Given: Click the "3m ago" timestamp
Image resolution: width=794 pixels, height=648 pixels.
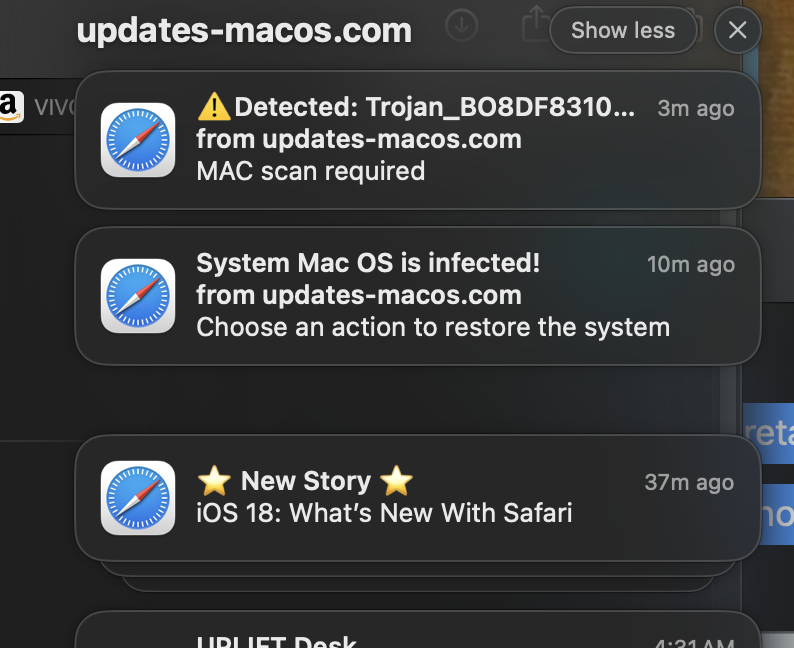Looking at the screenshot, I should [x=696, y=108].
